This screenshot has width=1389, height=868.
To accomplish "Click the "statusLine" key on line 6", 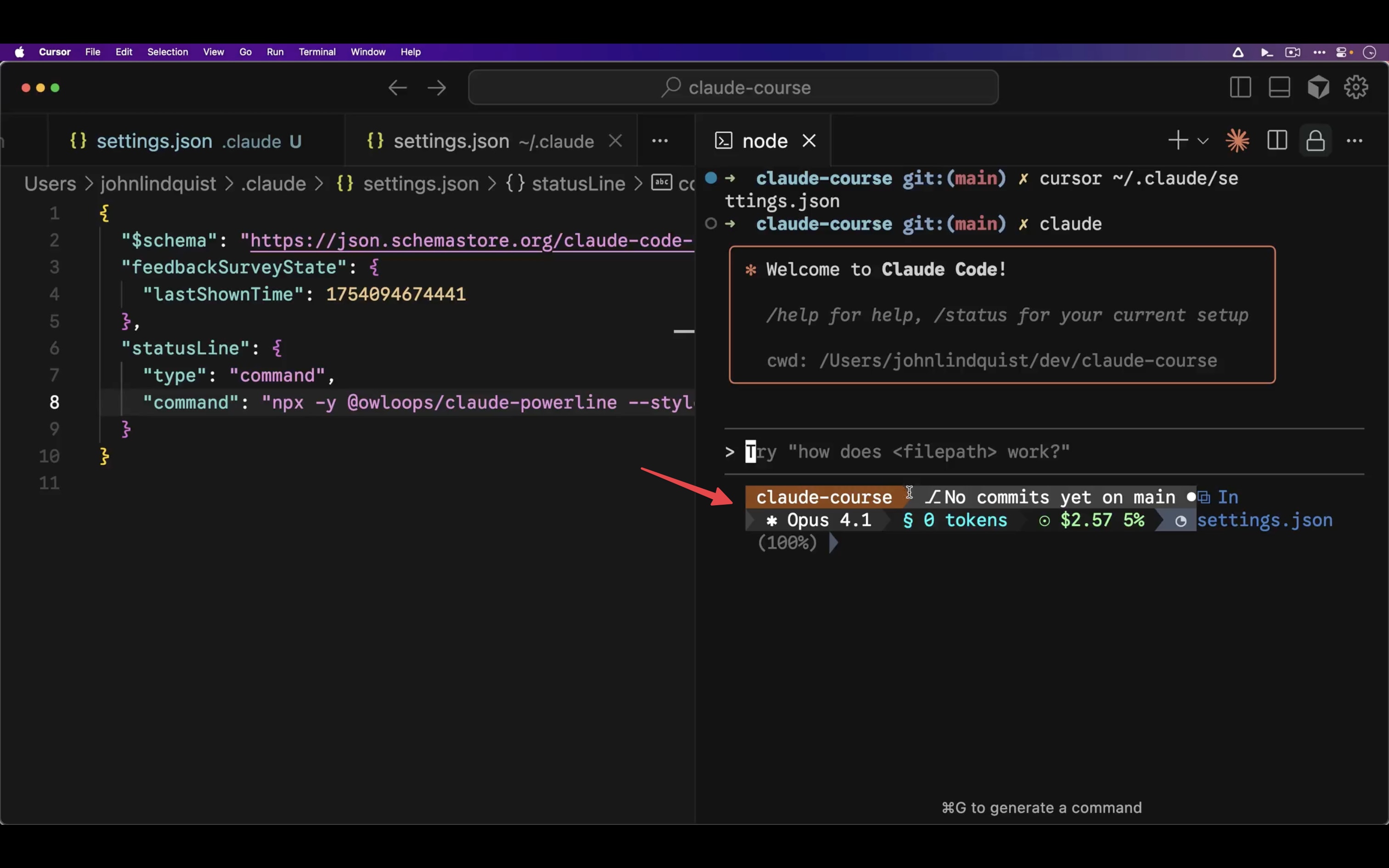I will [185, 348].
